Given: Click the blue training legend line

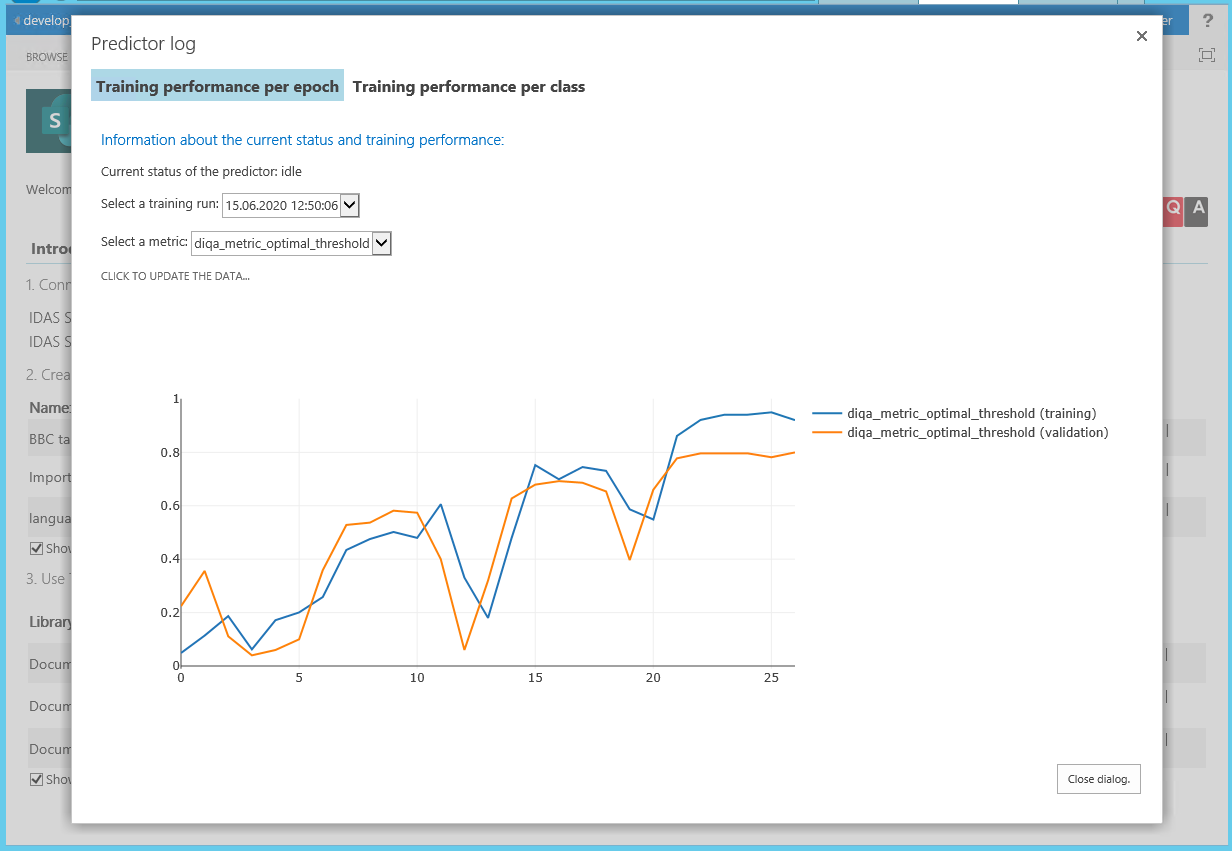Looking at the screenshot, I should click(x=826, y=413).
